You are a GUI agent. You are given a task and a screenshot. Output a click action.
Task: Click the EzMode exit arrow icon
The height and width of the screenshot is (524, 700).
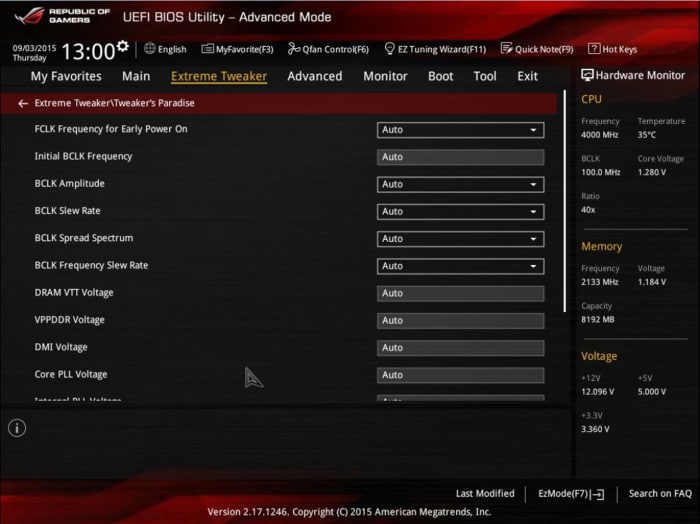coord(598,494)
